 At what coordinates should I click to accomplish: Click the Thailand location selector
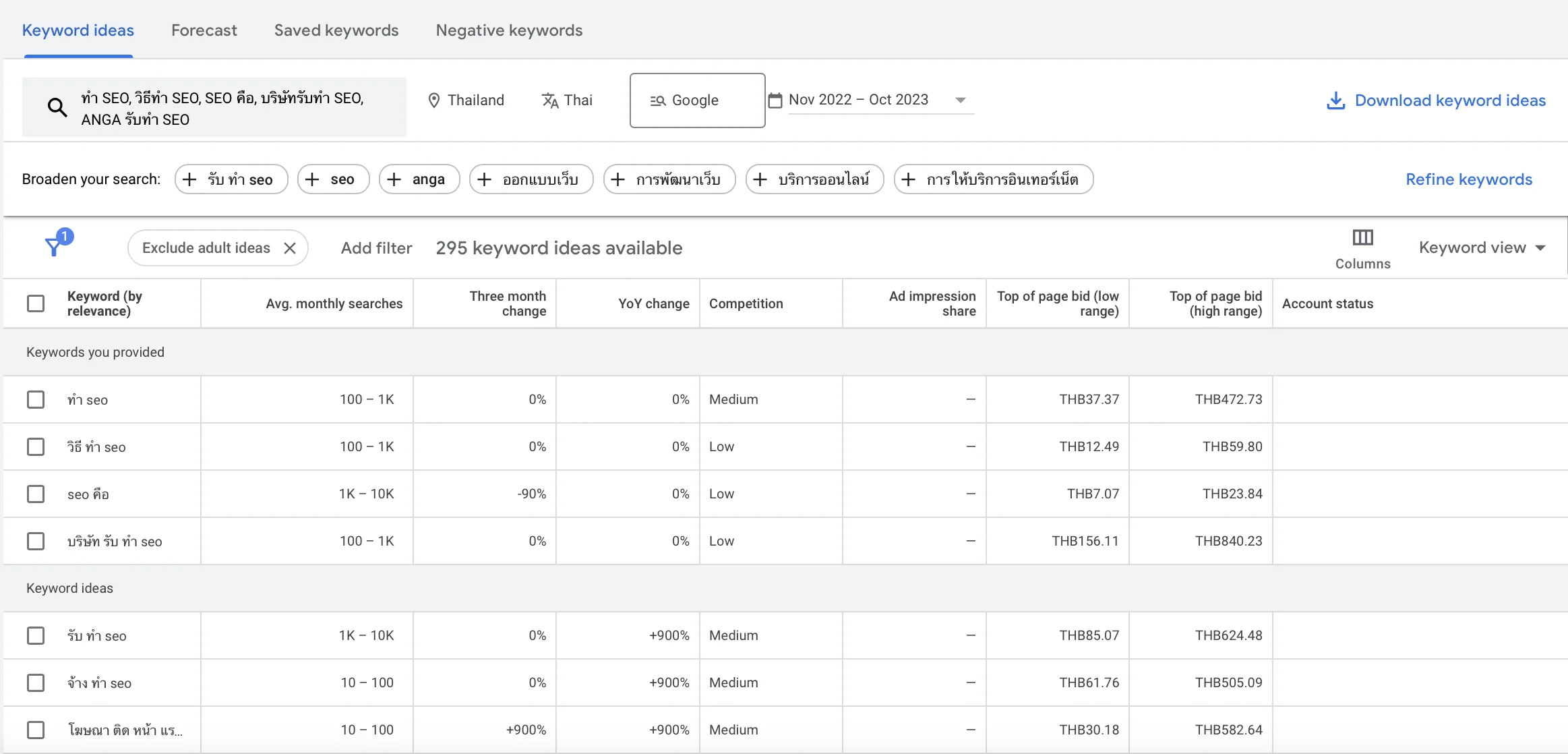coord(466,100)
